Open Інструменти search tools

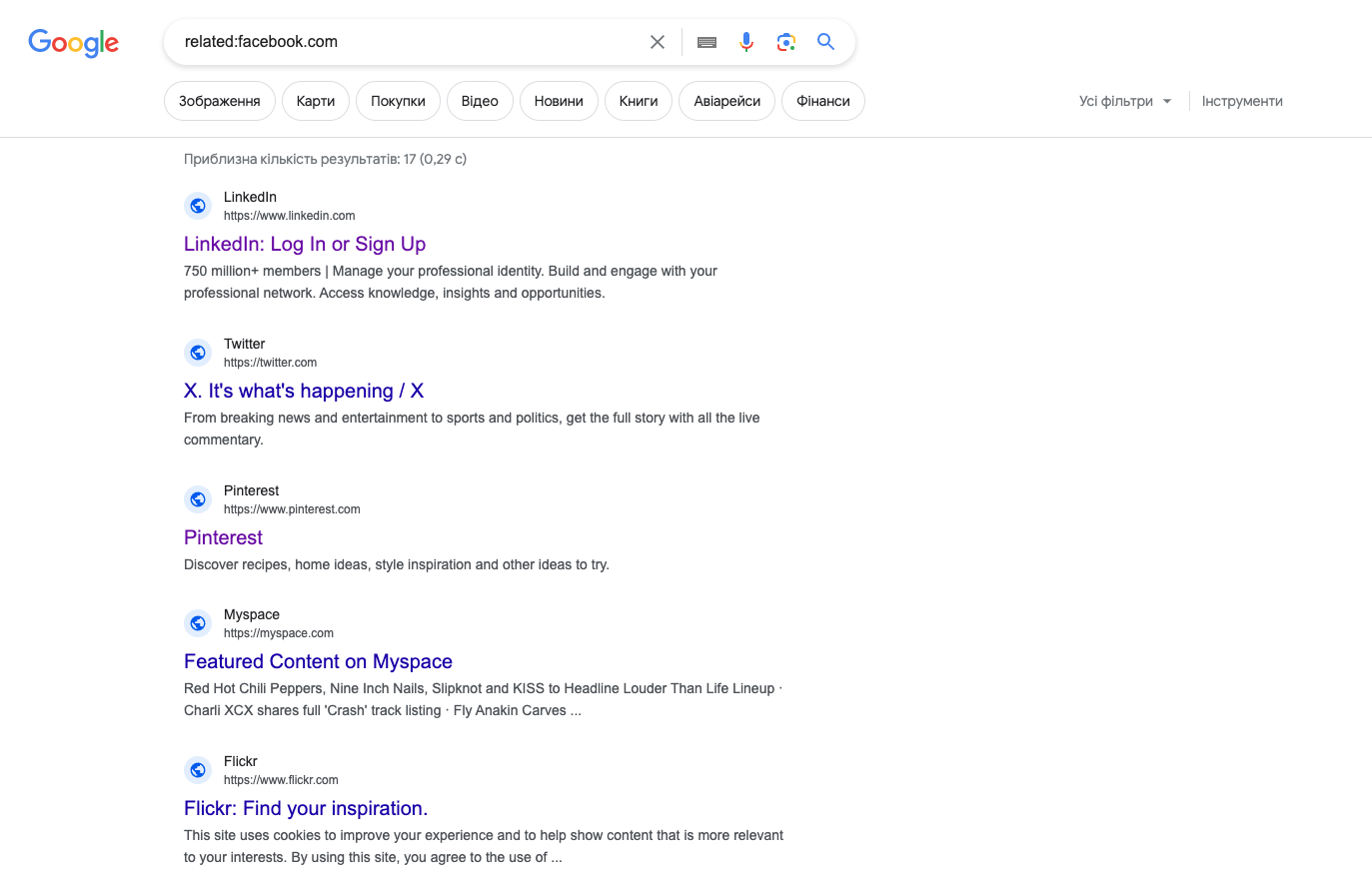coord(1242,101)
